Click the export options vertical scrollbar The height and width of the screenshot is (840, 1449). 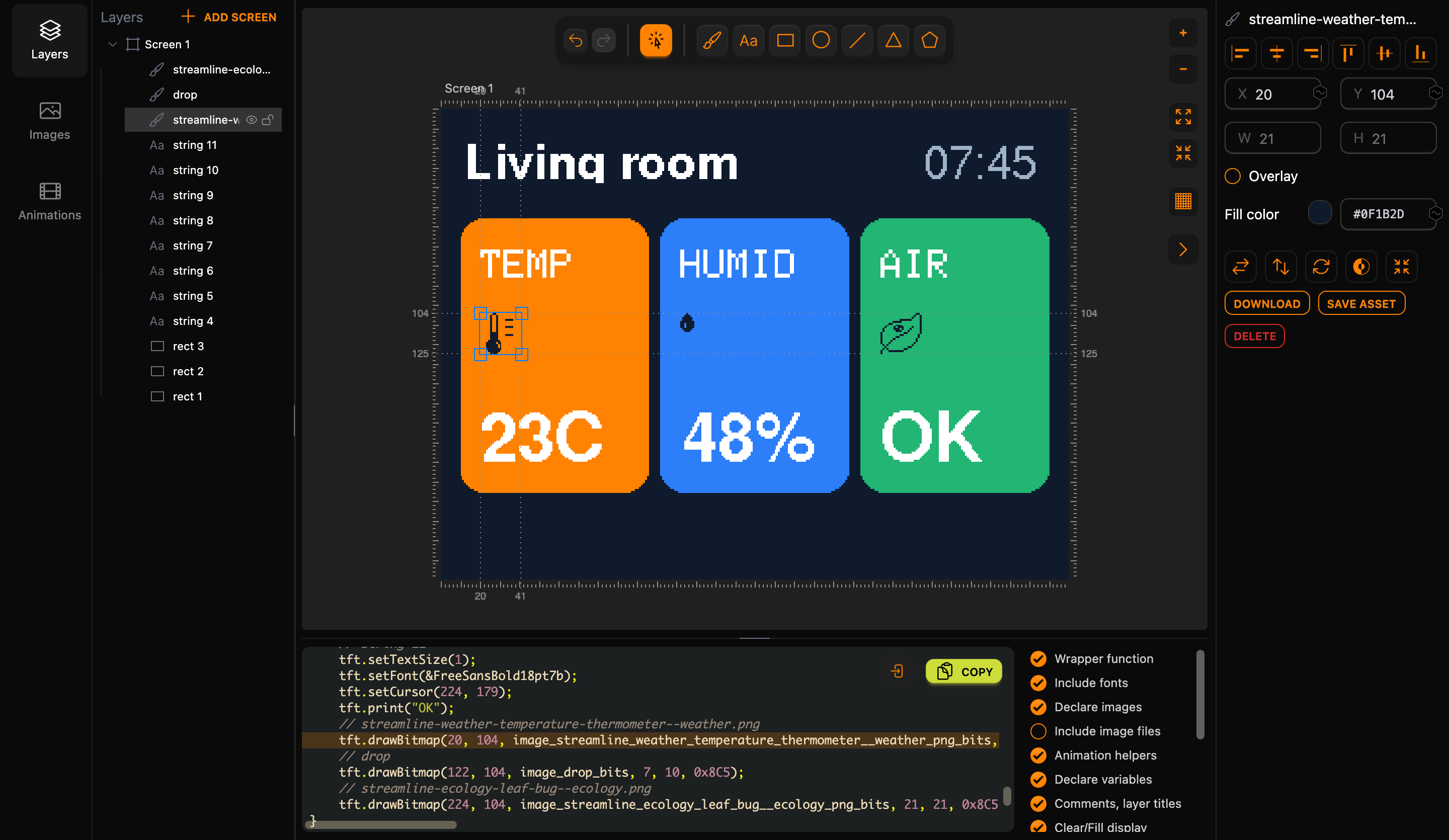pyautogui.click(x=1200, y=695)
